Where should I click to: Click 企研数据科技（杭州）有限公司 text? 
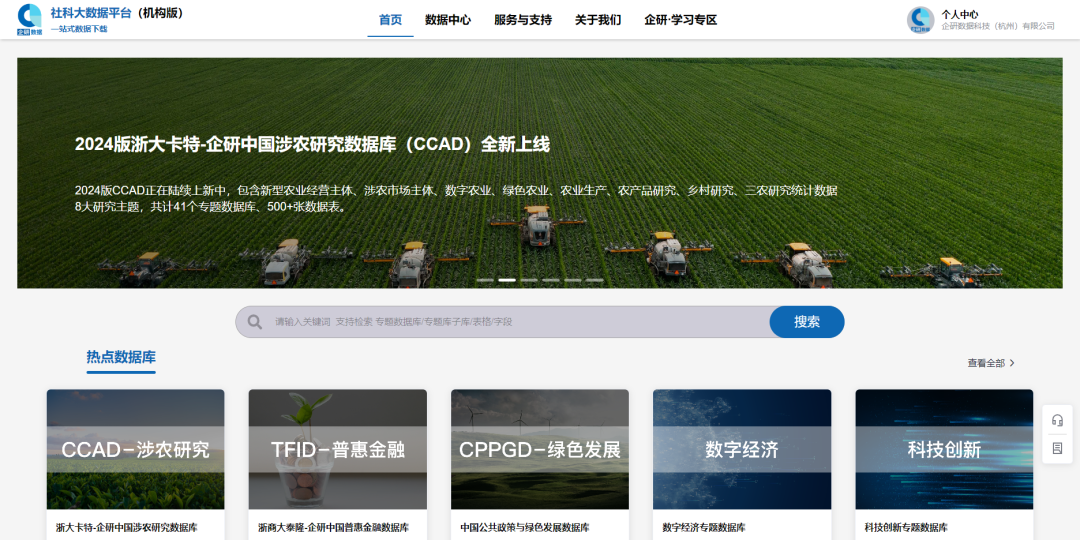click(x=998, y=26)
